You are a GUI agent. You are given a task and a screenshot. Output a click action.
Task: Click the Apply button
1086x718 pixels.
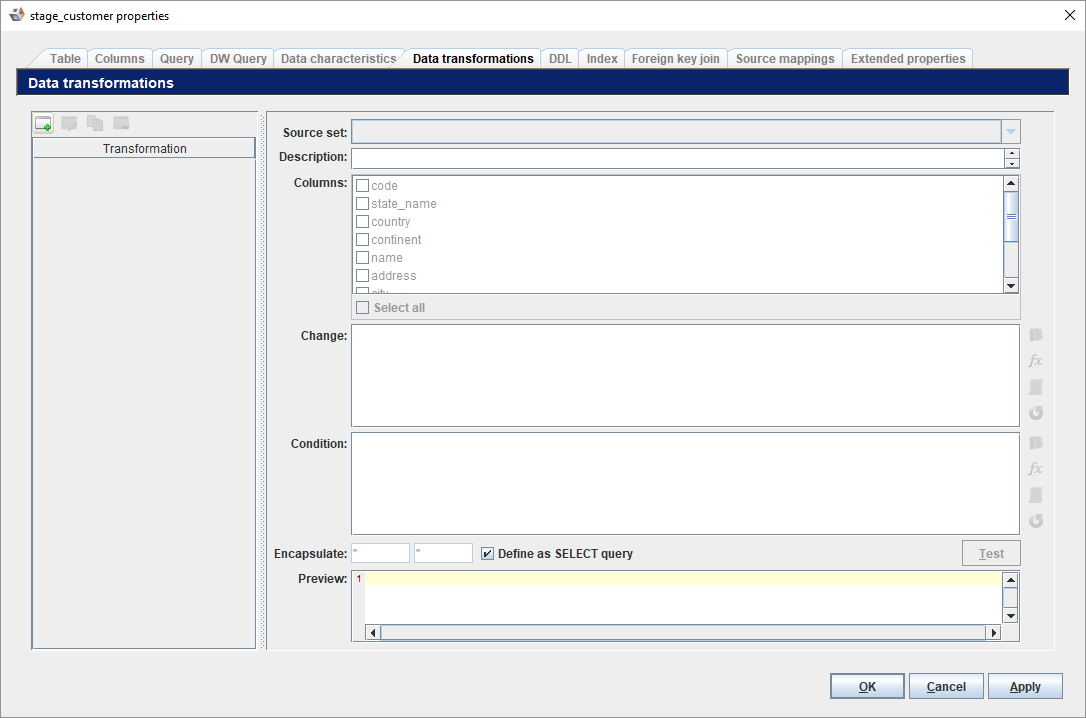coord(1025,686)
